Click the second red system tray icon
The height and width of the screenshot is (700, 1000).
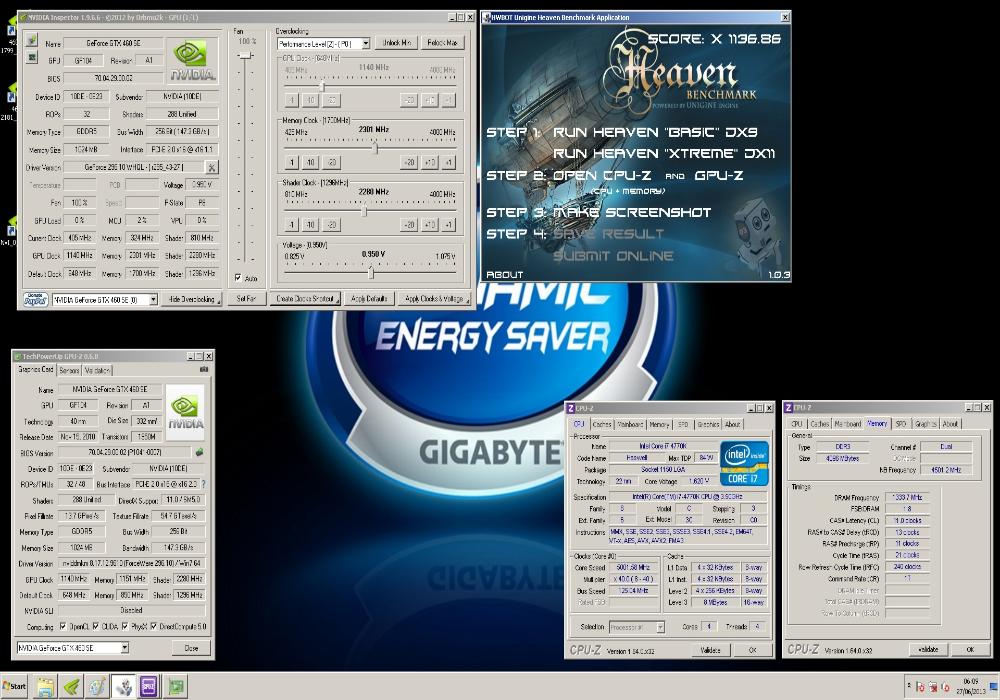[x=932, y=687]
